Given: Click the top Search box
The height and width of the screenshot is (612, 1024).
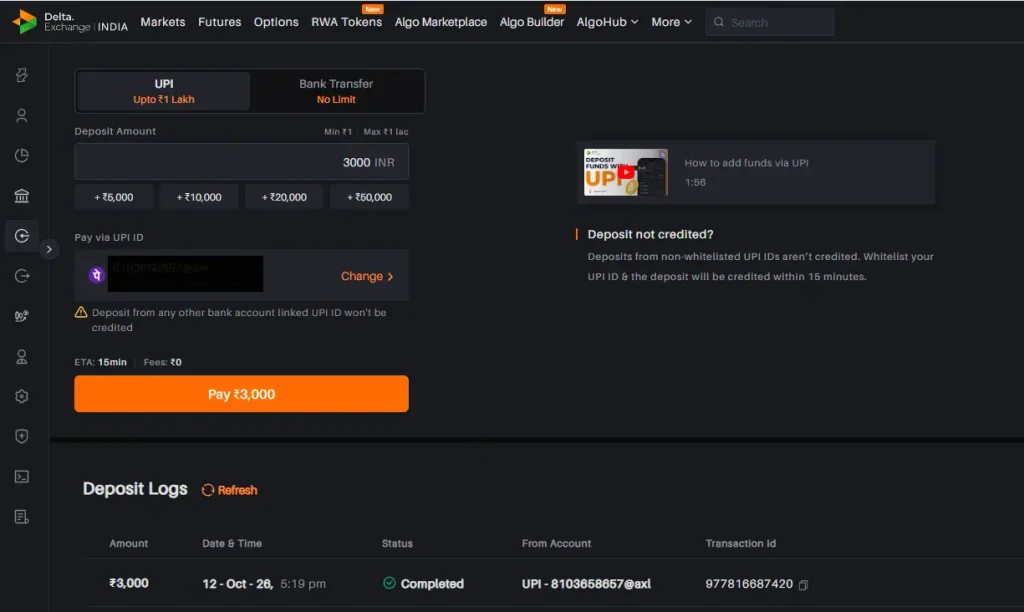Looking at the screenshot, I should pyautogui.click(x=769, y=22).
